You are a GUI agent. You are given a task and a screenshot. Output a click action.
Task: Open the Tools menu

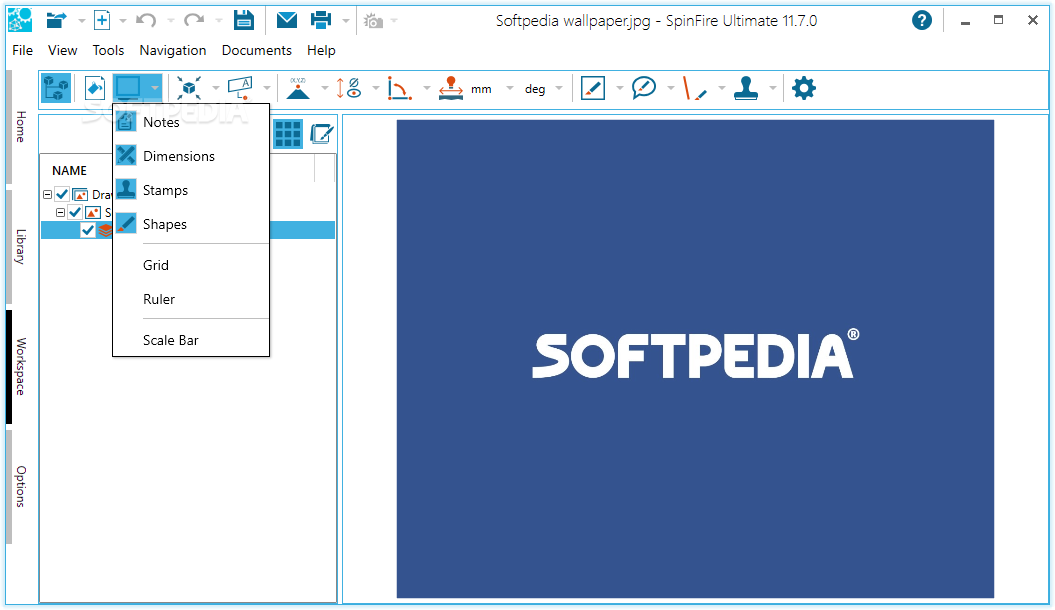pos(108,50)
